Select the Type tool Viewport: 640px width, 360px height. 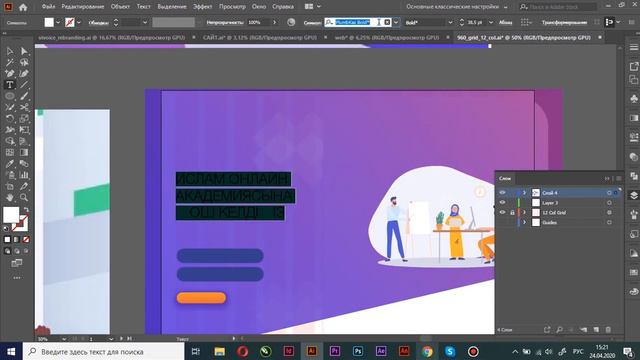(x=10, y=85)
